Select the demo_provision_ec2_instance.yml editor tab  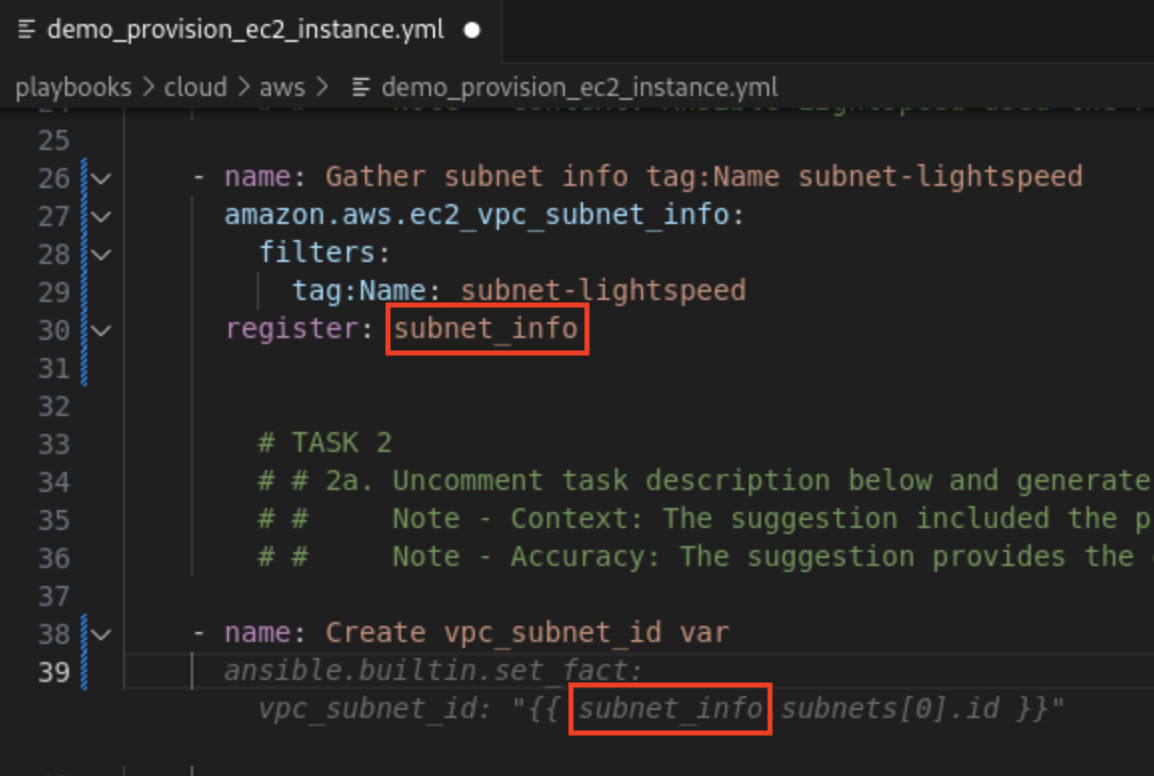click(x=250, y=30)
